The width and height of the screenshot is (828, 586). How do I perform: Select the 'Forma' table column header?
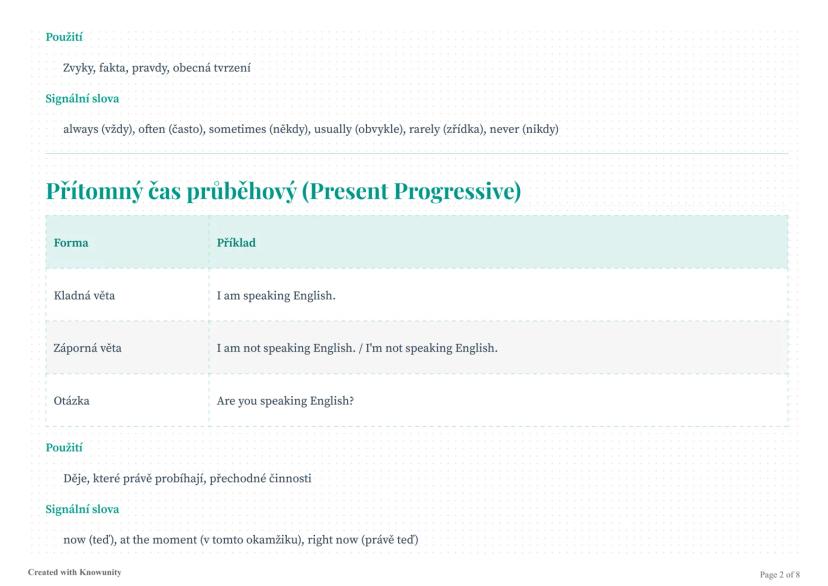tap(71, 242)
